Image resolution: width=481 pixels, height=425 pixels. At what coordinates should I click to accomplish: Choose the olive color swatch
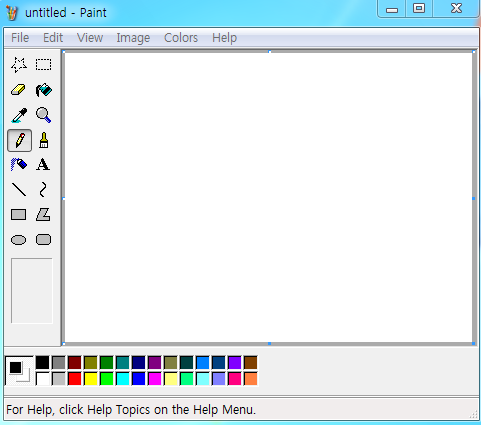(91, 363)
